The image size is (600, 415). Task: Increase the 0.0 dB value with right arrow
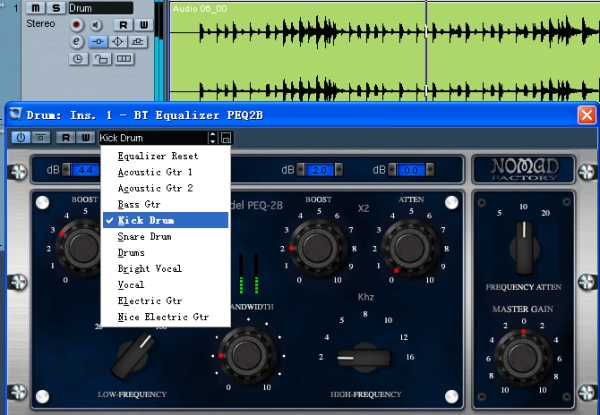tap(430, 170)
